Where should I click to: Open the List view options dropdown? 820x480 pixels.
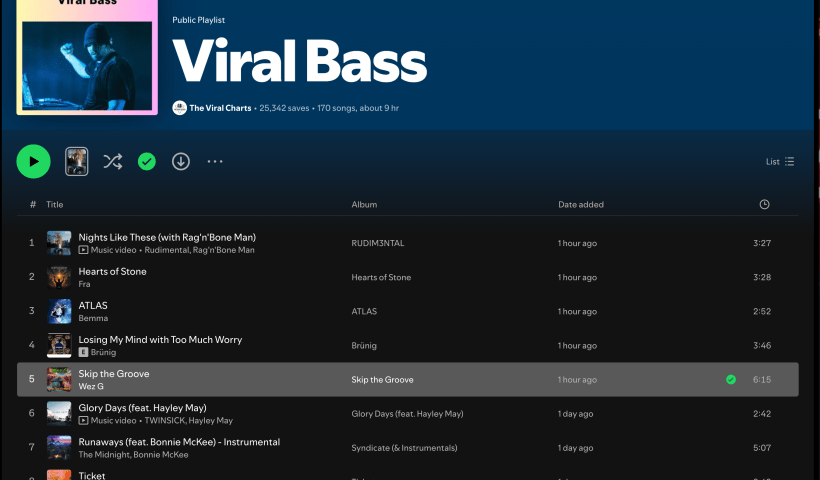(780, 162)
